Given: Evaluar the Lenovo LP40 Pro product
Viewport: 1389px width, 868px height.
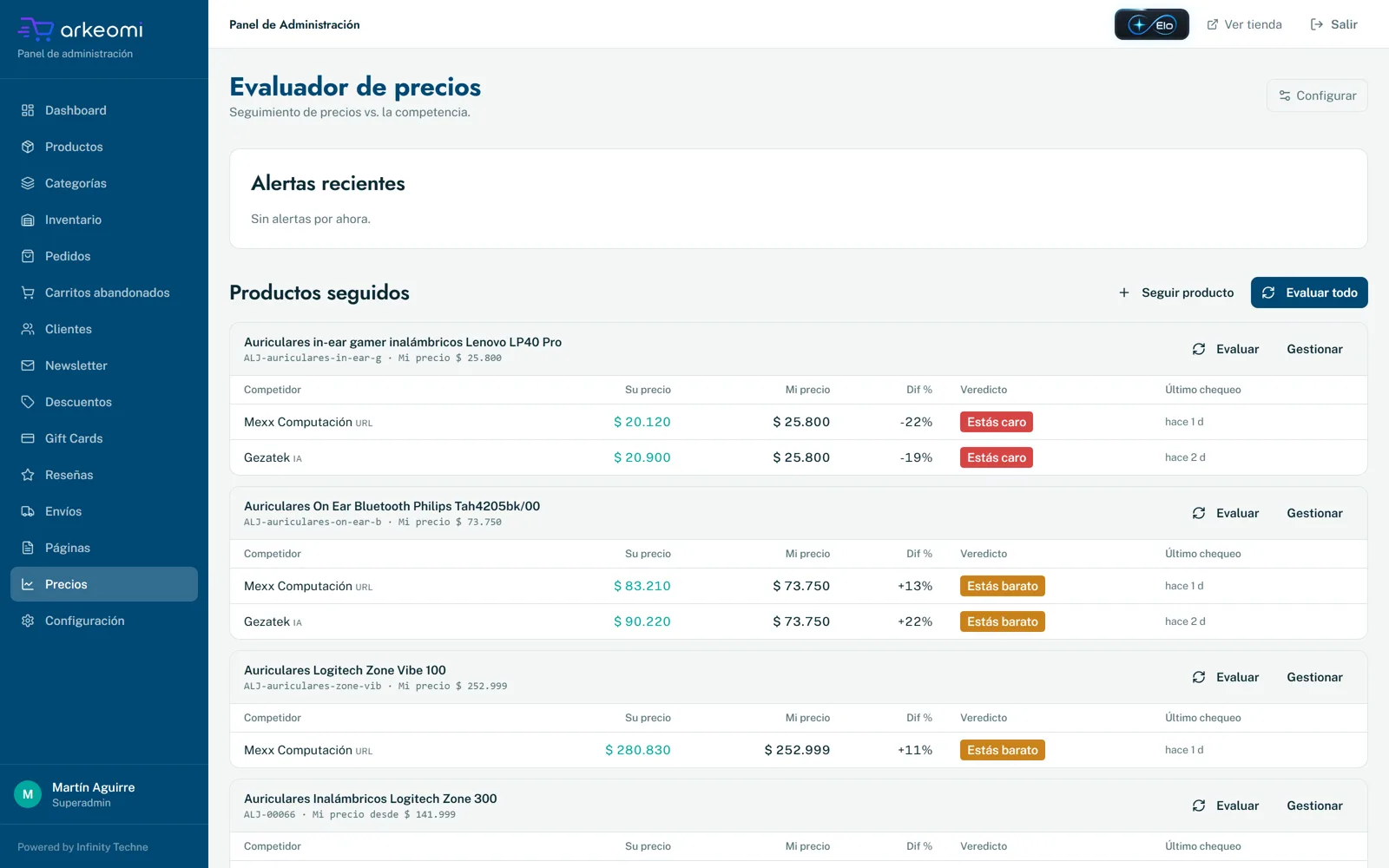Looking at the screenshot, I should [x=1226, y=349].
